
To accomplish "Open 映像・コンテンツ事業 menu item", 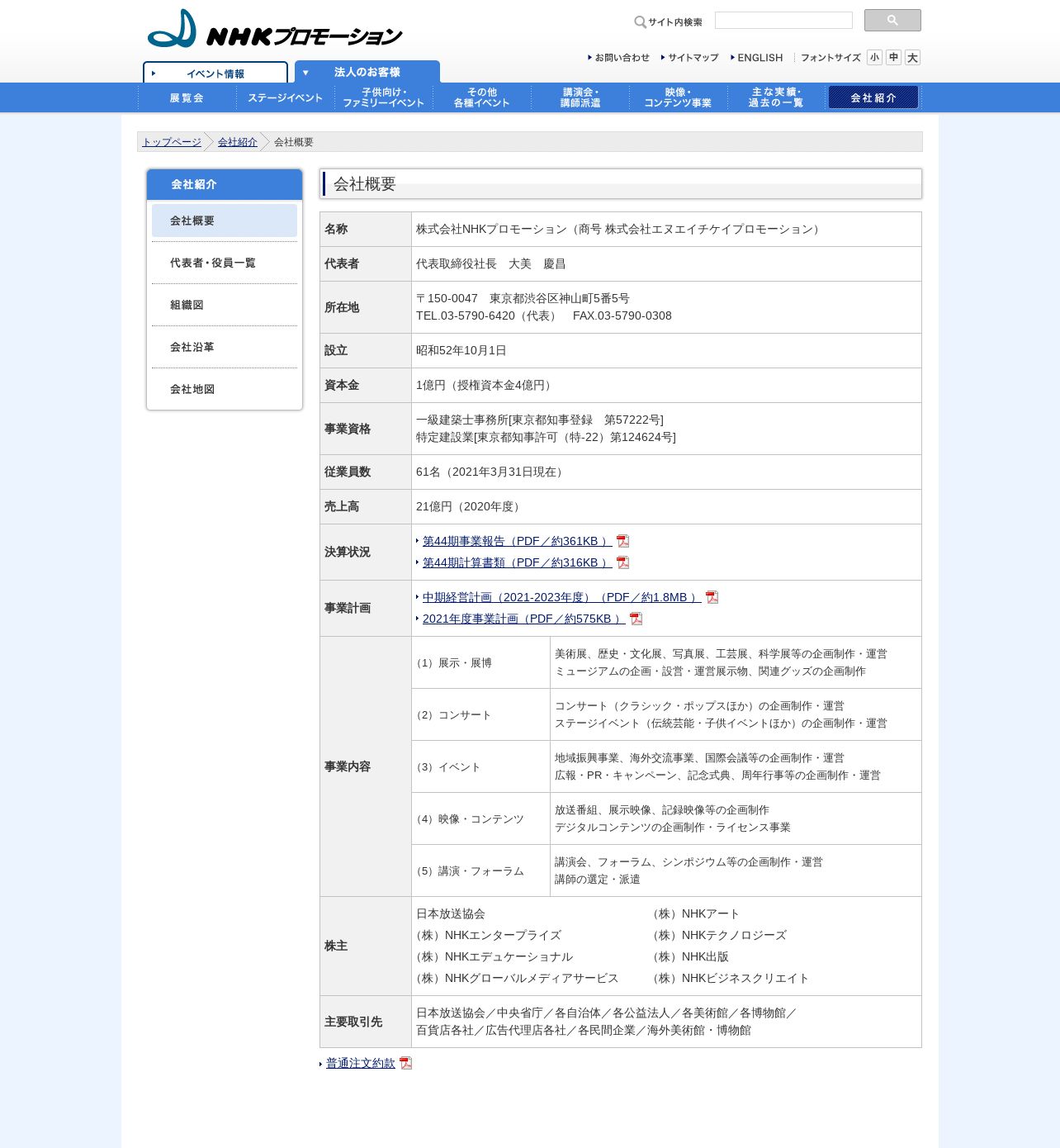I will click(x=679, y=97).
